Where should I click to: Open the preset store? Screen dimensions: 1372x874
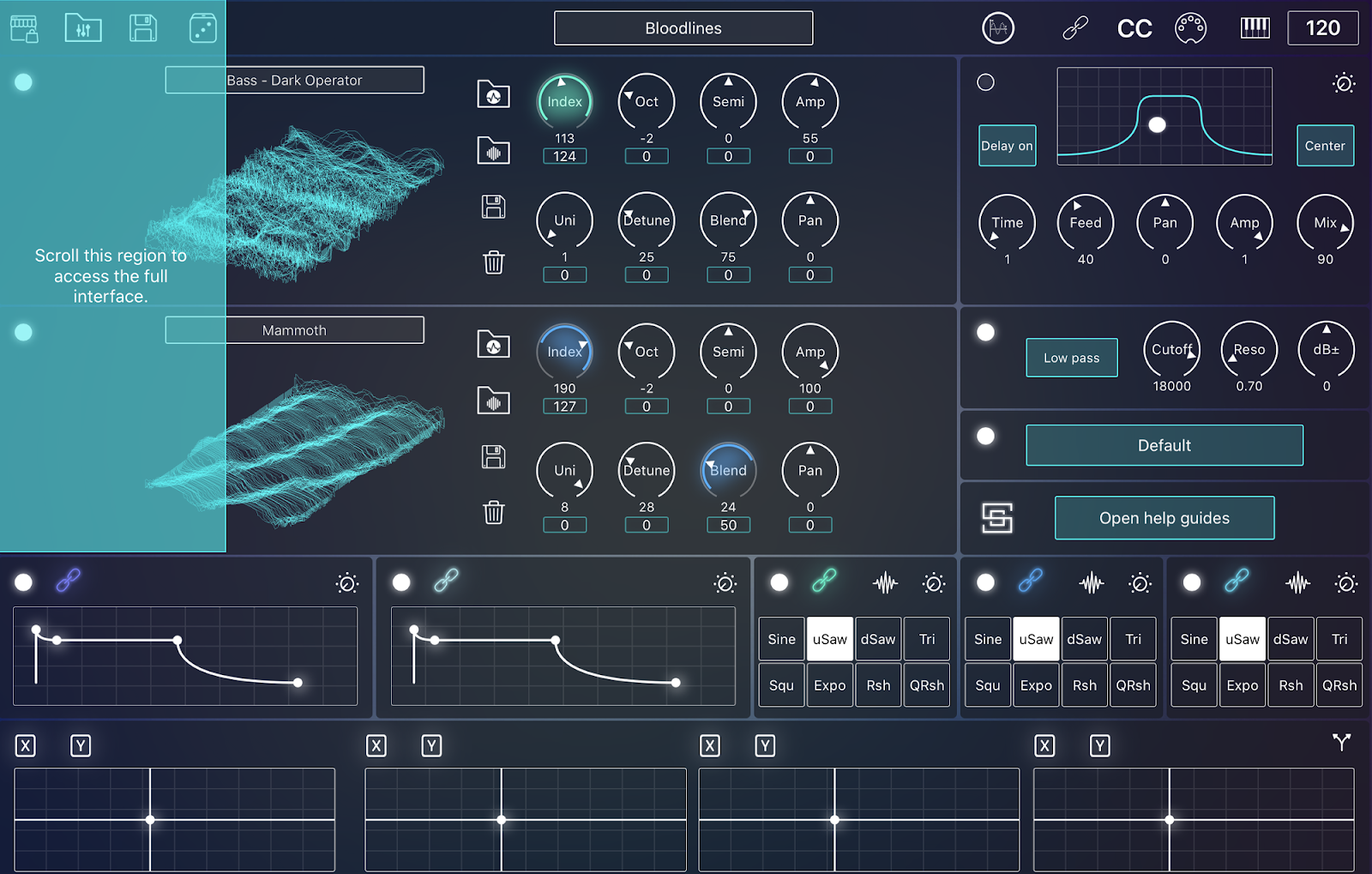tap(24, 27)
